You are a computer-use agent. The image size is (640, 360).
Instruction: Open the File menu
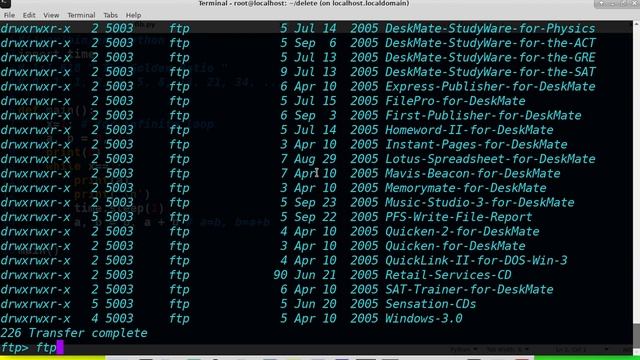(x=9, y=15)
